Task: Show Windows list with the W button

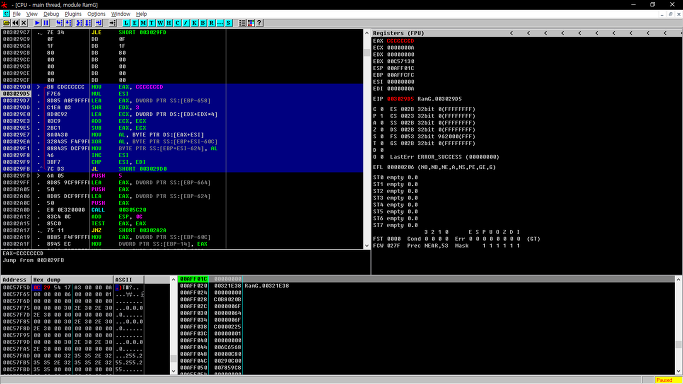Action: 160,23
